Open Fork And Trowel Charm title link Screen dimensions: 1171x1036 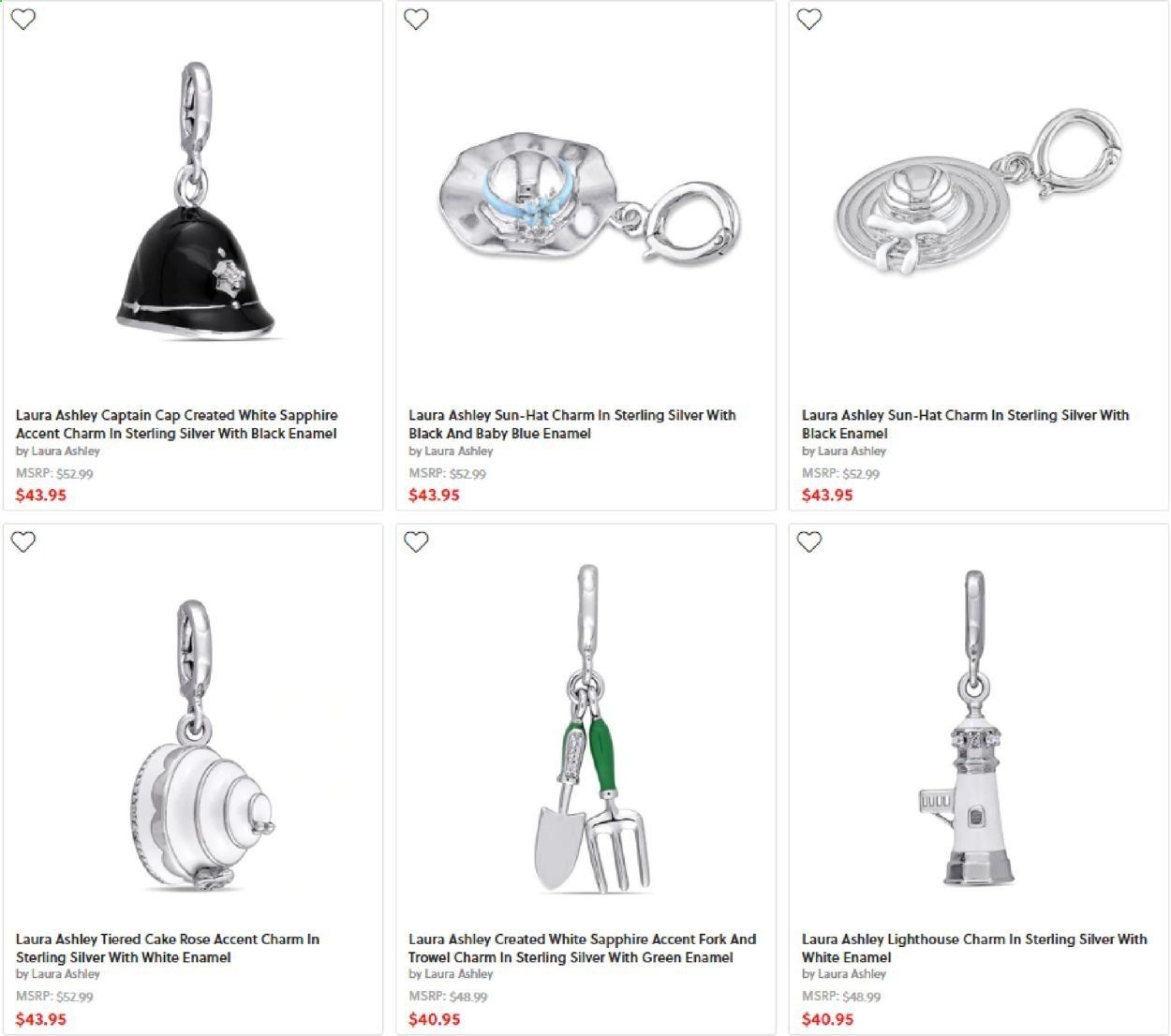click(x=583, y=948)
